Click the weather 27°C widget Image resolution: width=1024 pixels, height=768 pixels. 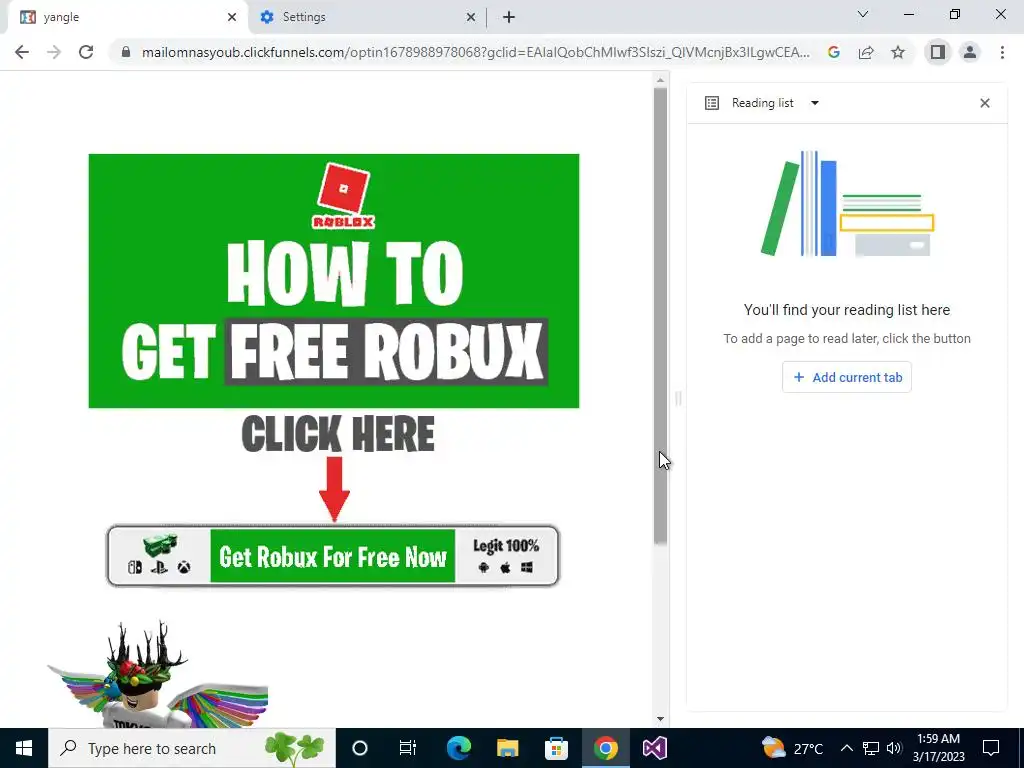point(792,748)
